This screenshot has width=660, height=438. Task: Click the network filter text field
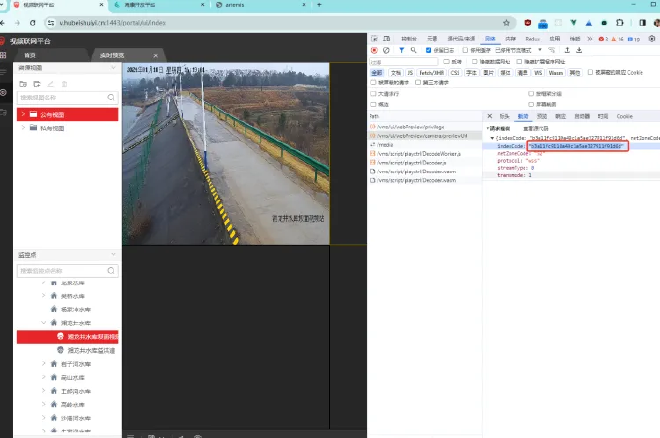pyautogui.click(x=404, y=62)
